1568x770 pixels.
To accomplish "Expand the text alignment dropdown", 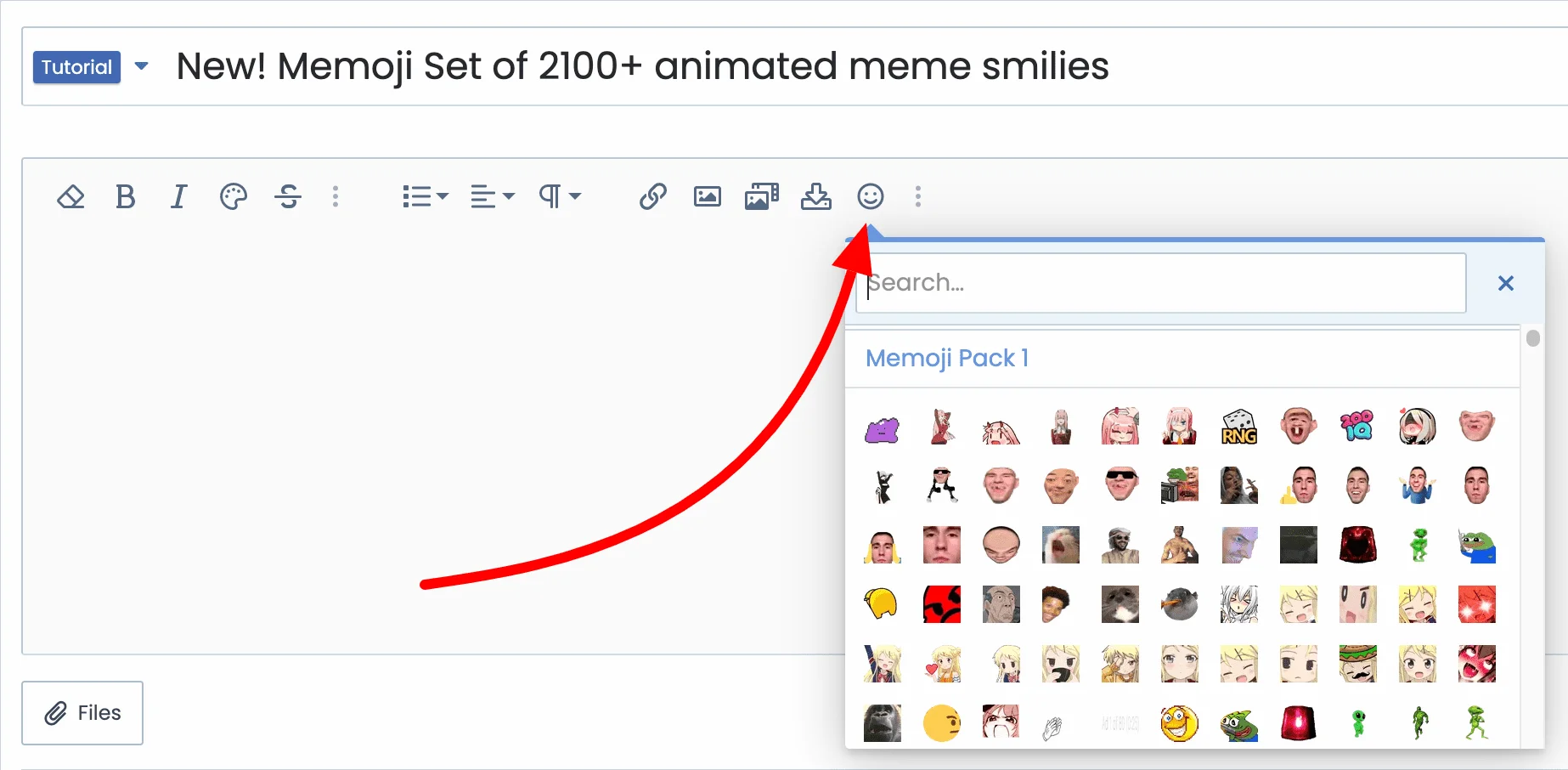I will [x=493, y=197].
